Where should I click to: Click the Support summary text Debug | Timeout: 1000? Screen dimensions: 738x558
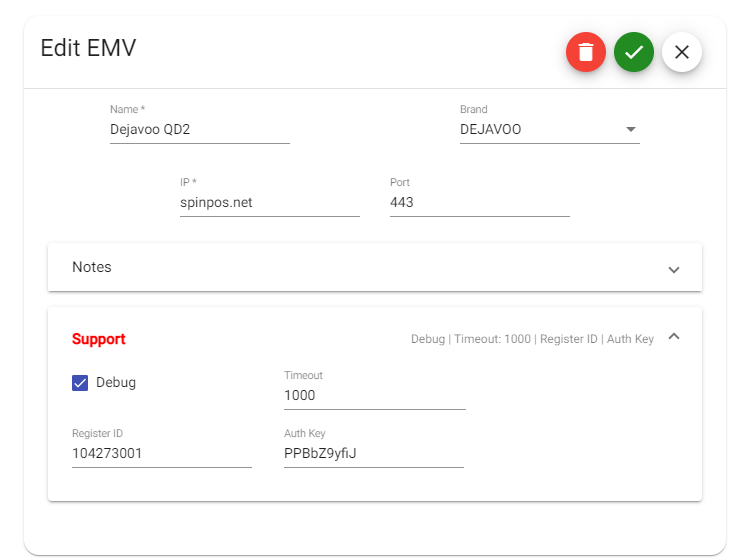[x=471, y=339]
